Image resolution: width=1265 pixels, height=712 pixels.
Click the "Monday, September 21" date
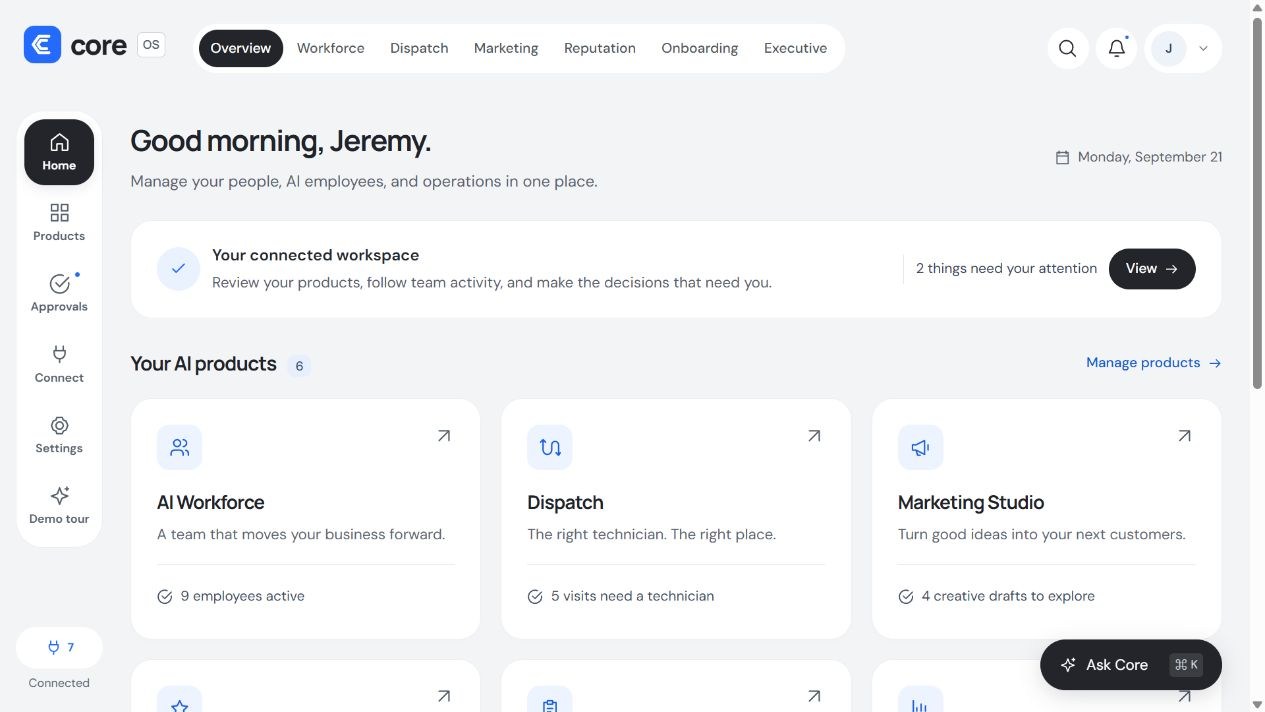(1150, 157)
